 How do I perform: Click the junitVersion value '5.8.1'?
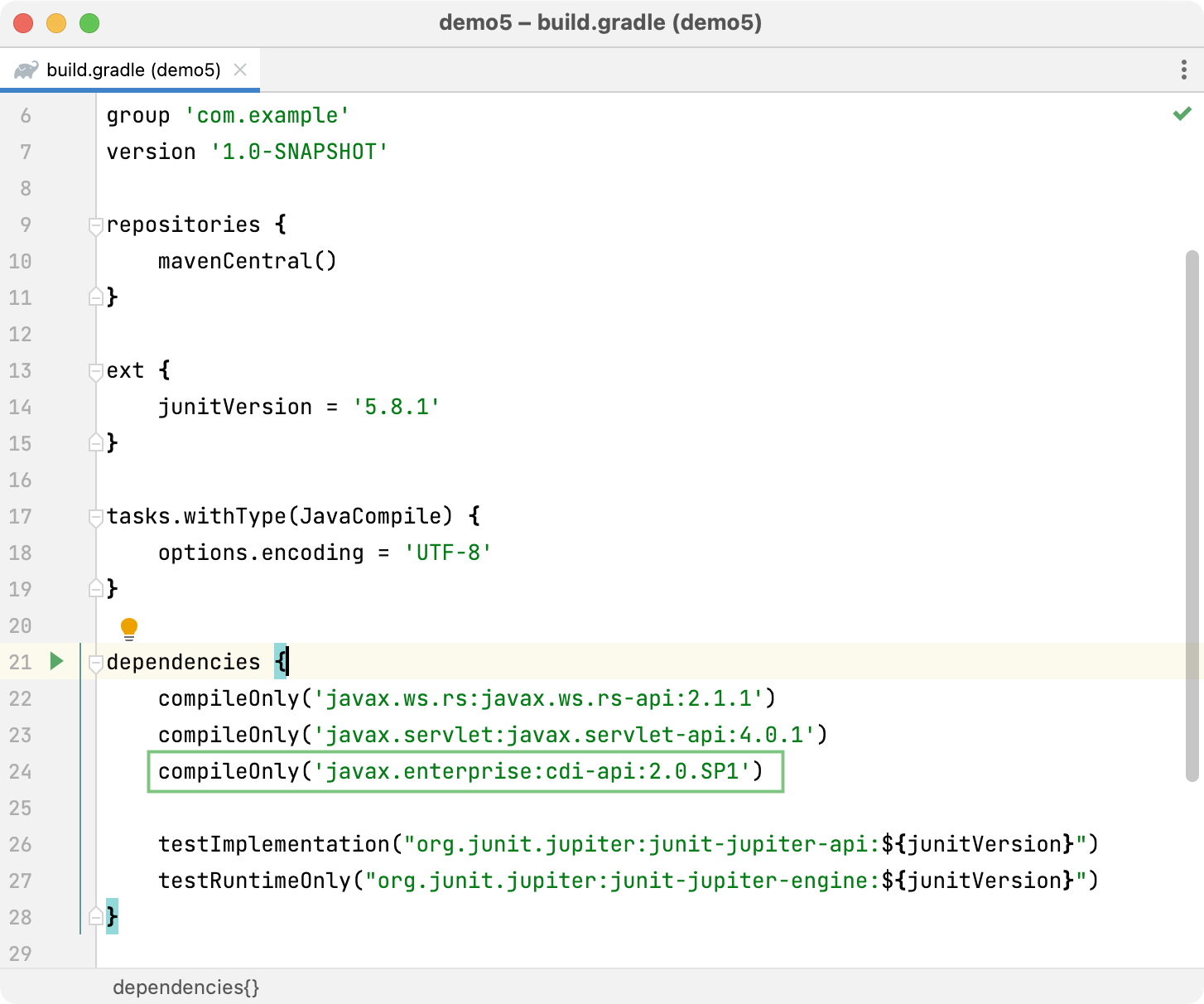click(x=397, y=407)
